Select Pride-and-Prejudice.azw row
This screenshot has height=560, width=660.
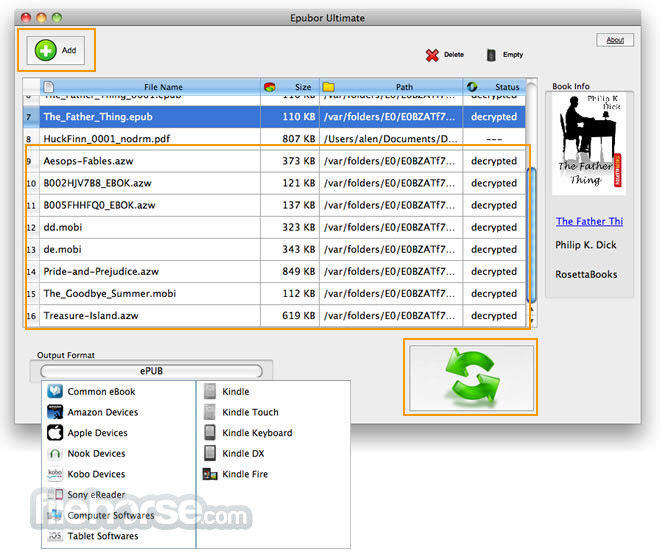tap(274, 272)
